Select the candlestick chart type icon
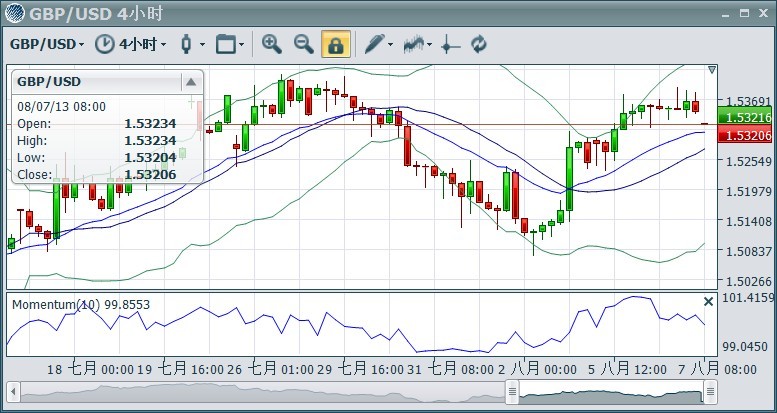The height and width of the screenshot is (413, 777). [x=186, y=44]
